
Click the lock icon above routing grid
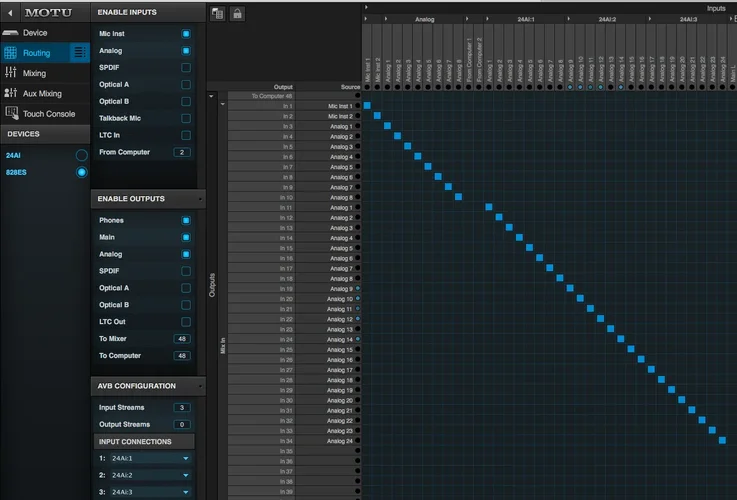coord(237,13)
